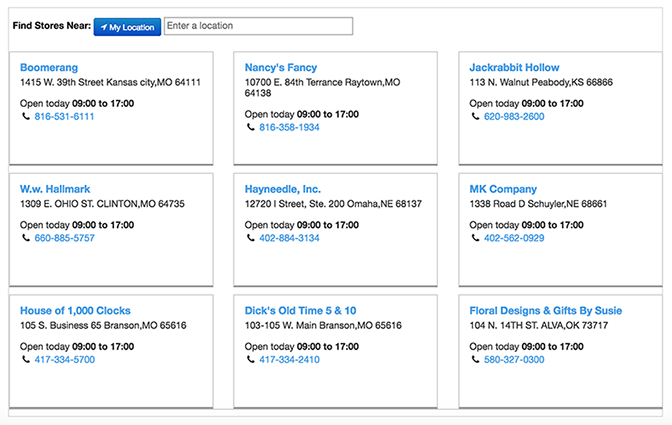Click address 1309 E. OHIO ST. CLINTON
Image resolution: width=672 pixels, height=425 pixels.
coord(102,204)
